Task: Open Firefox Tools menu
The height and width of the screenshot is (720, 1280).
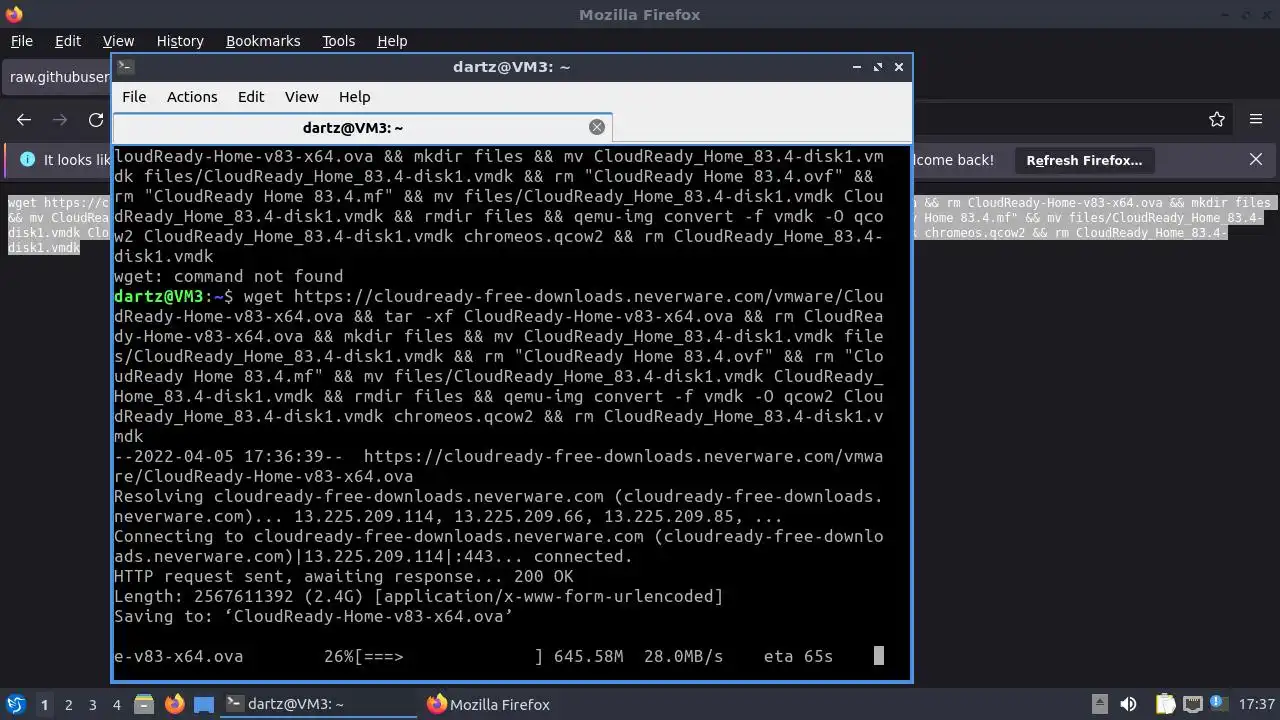Action: pos(339,41)
